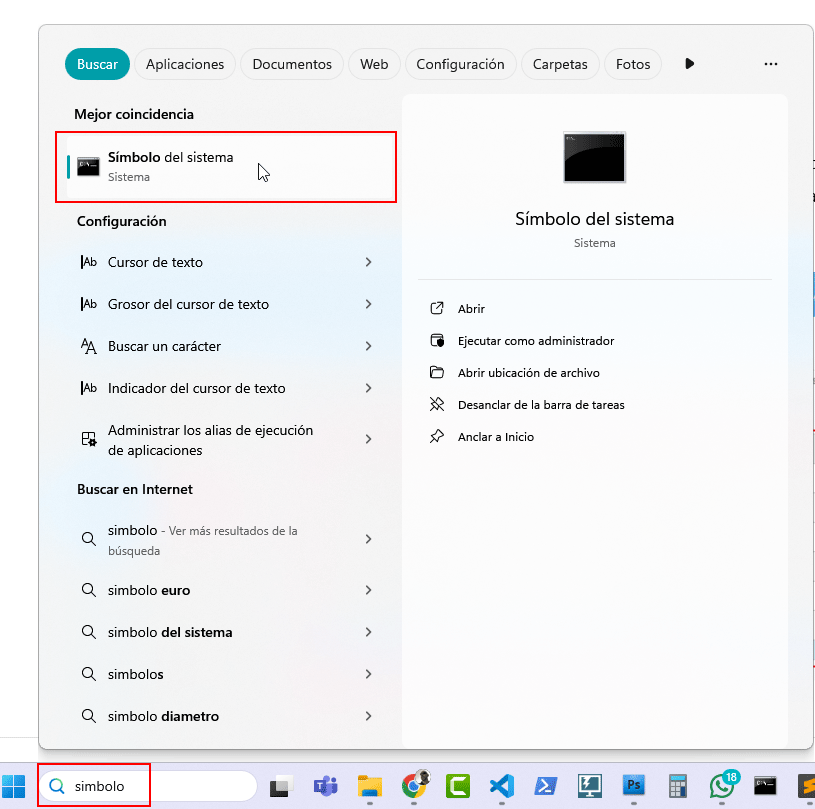Open Visual Studio Code from taskbar
This screenshot has width=815, height=809.
501,785
